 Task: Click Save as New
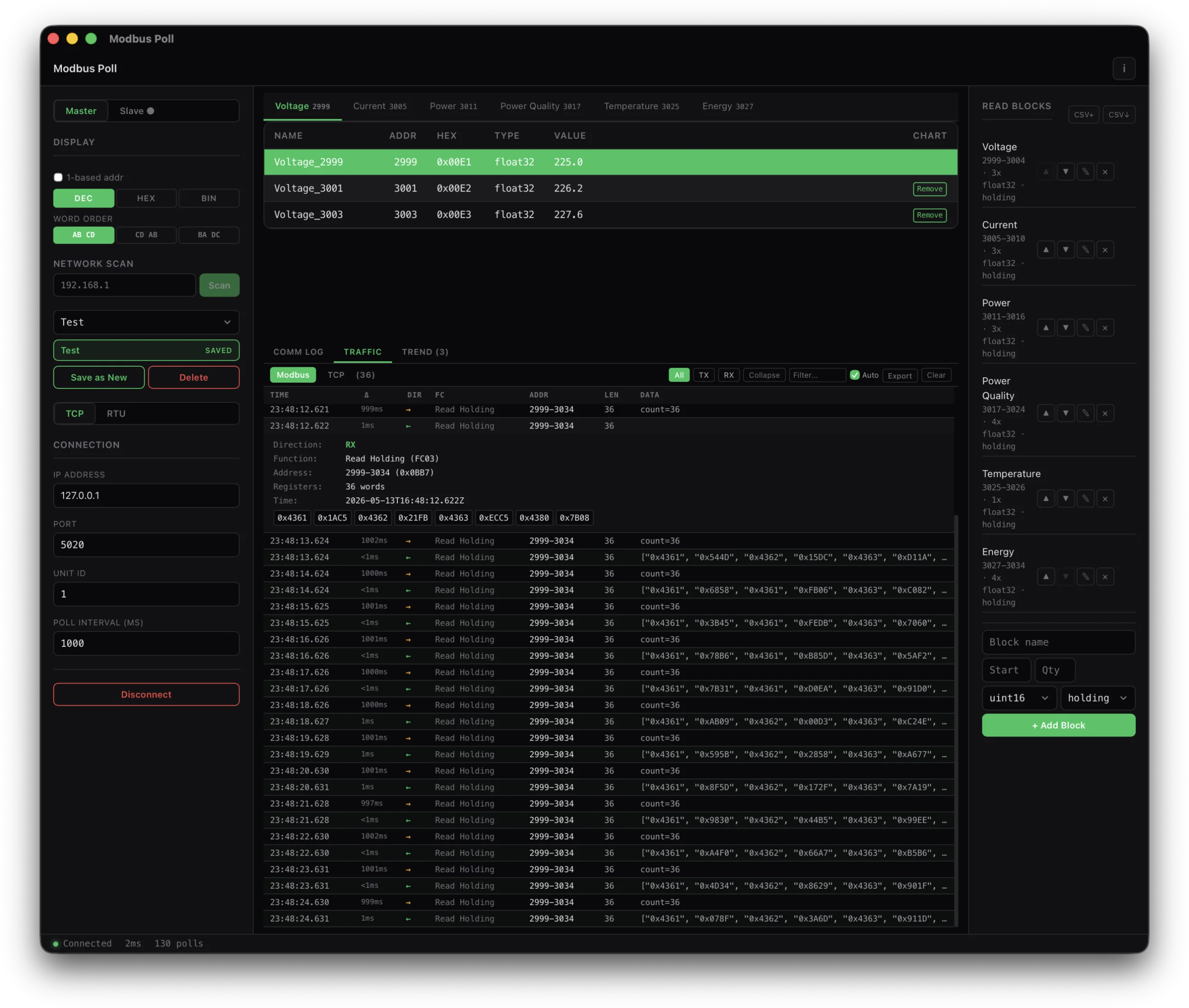[x=99, y=377]
